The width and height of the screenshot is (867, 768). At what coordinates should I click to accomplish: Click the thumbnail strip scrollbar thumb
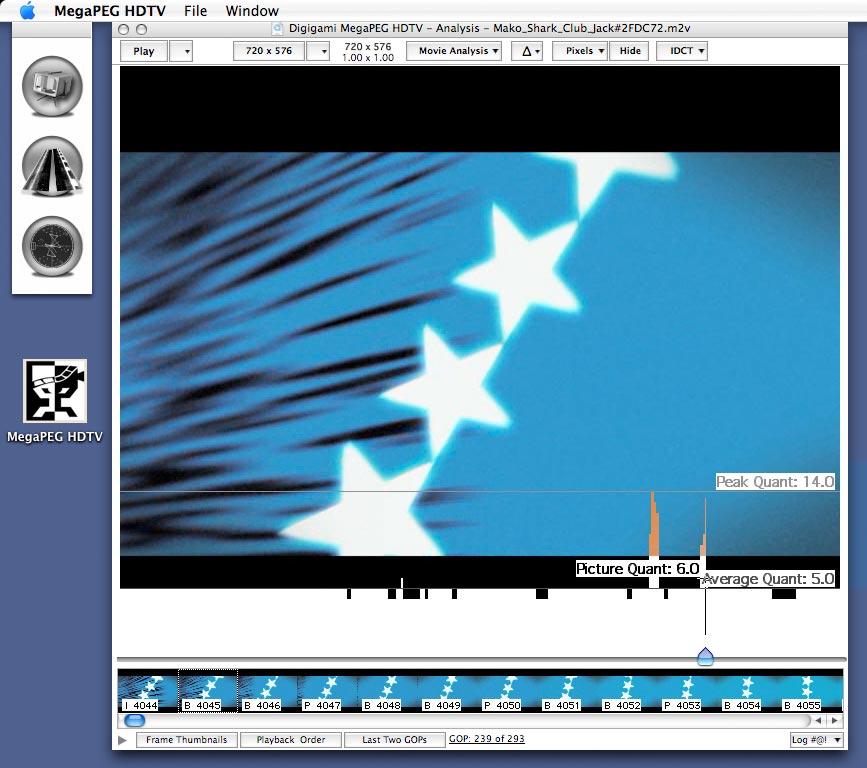[134, 720]
